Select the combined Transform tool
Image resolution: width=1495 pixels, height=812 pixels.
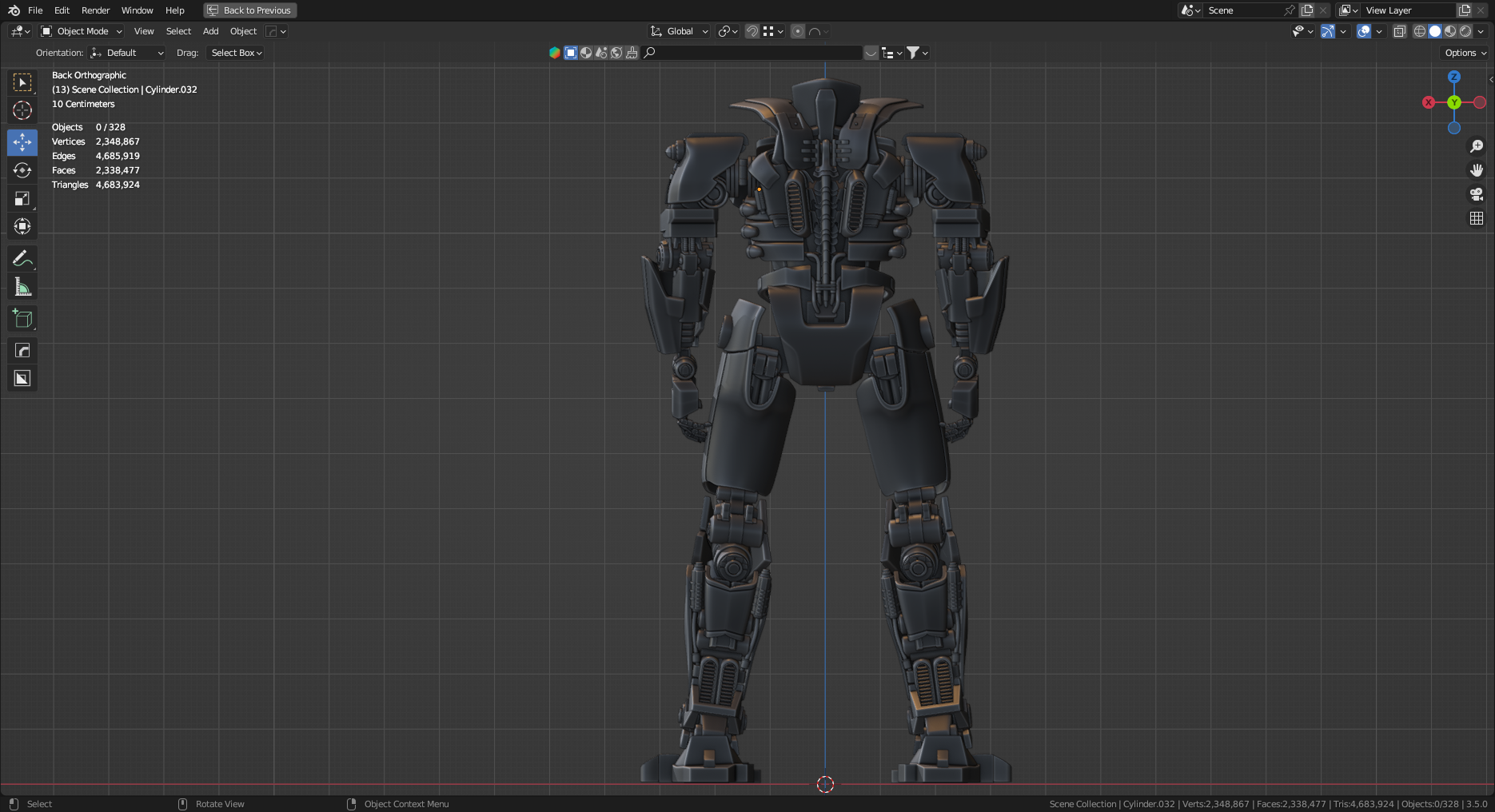[22, 226]
